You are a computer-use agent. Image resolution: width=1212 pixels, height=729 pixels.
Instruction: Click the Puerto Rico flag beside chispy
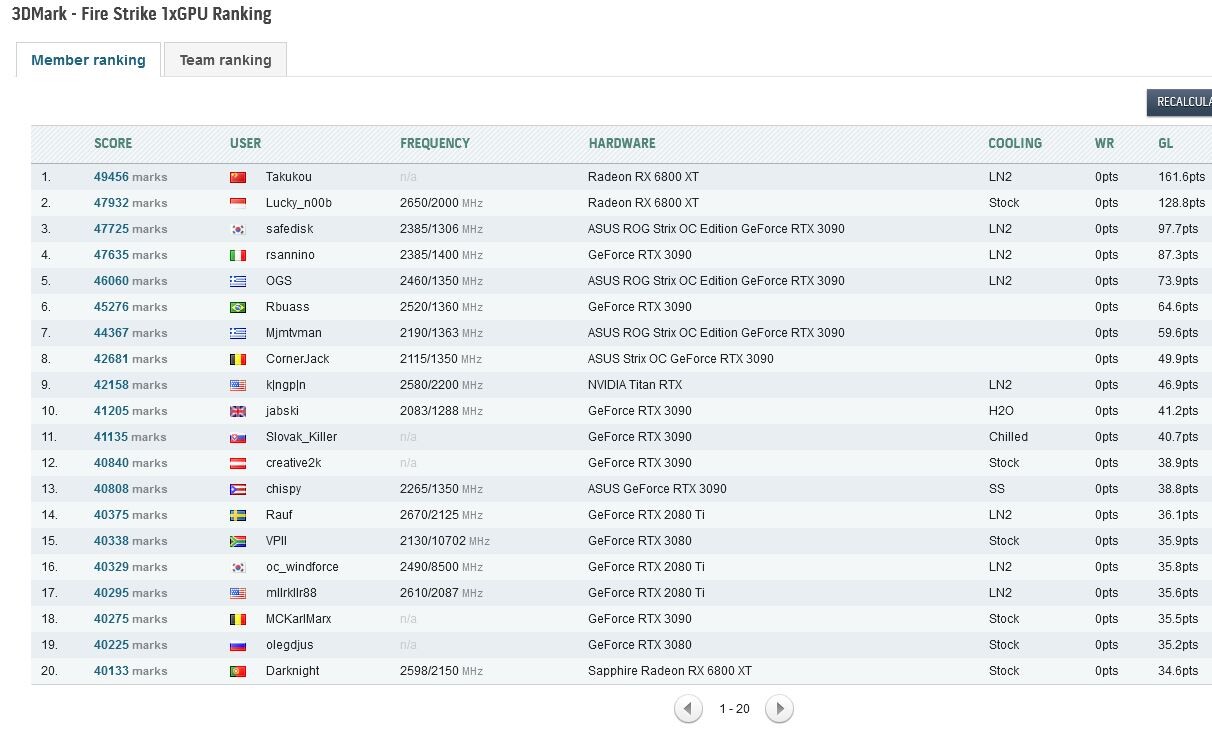237,489
